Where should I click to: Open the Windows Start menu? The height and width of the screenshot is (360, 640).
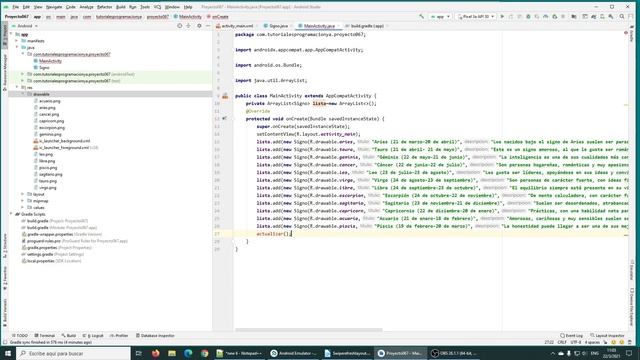point(8,353)
